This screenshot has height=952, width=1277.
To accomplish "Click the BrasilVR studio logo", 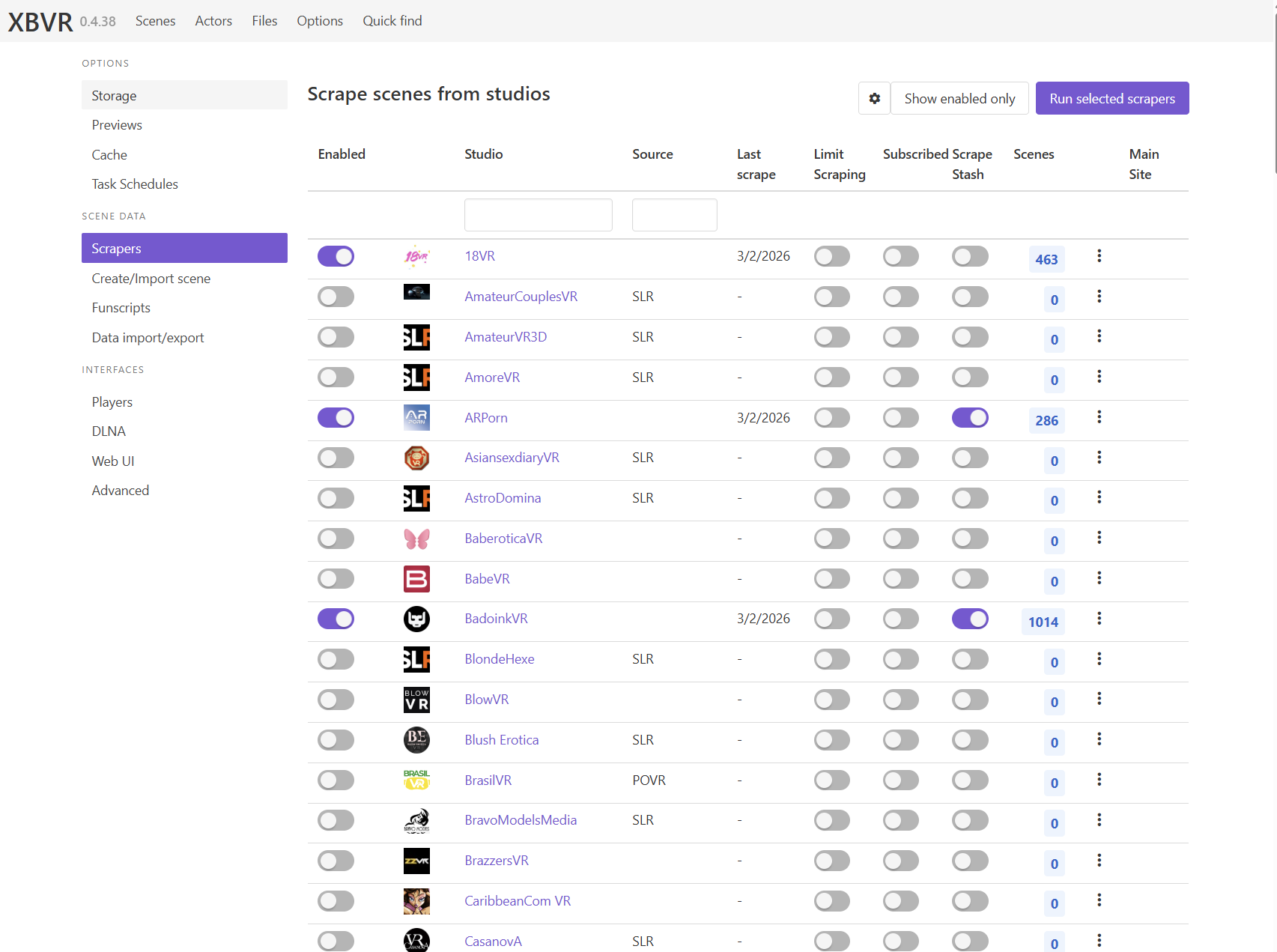I will coord(416,780).
